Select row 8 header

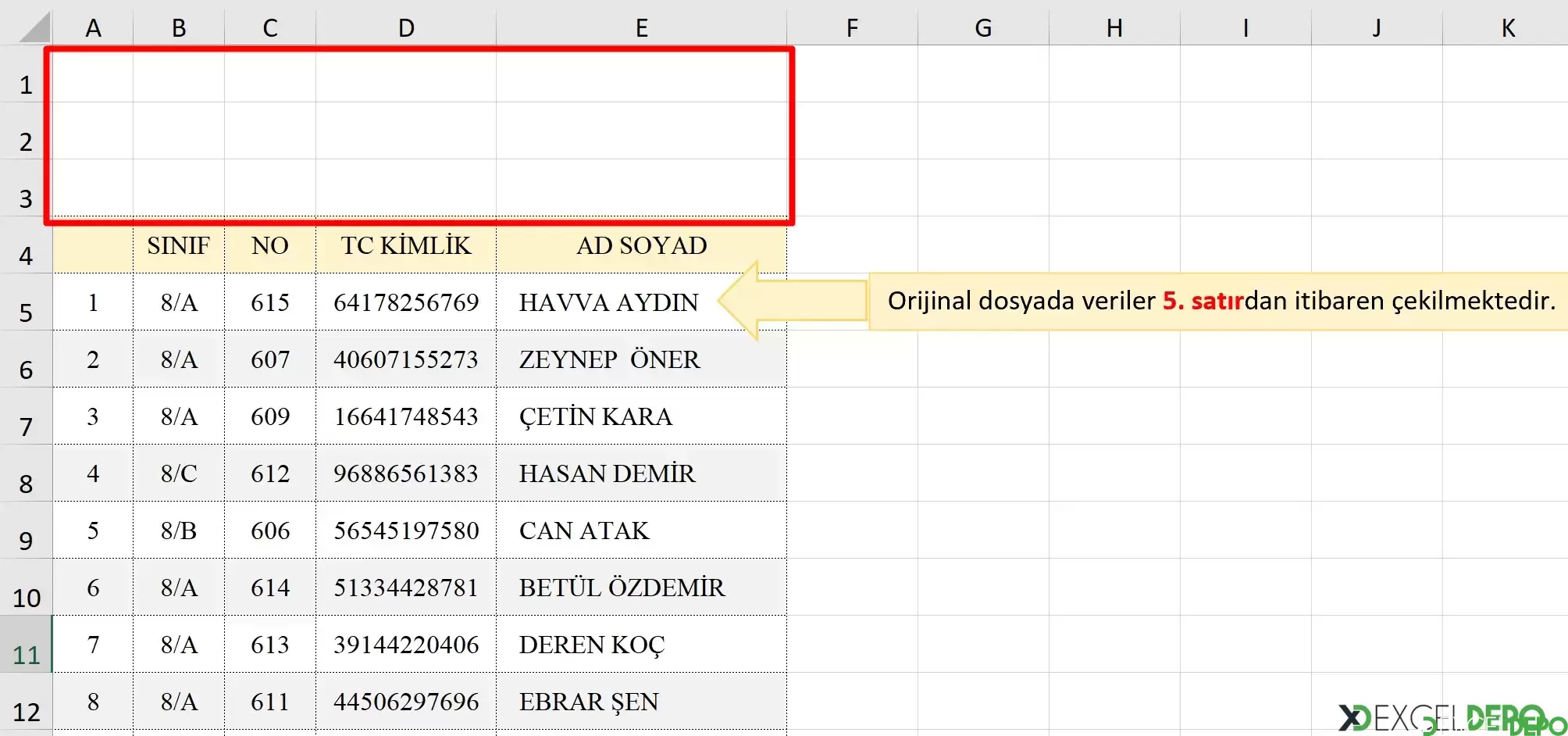click(26, 473)
